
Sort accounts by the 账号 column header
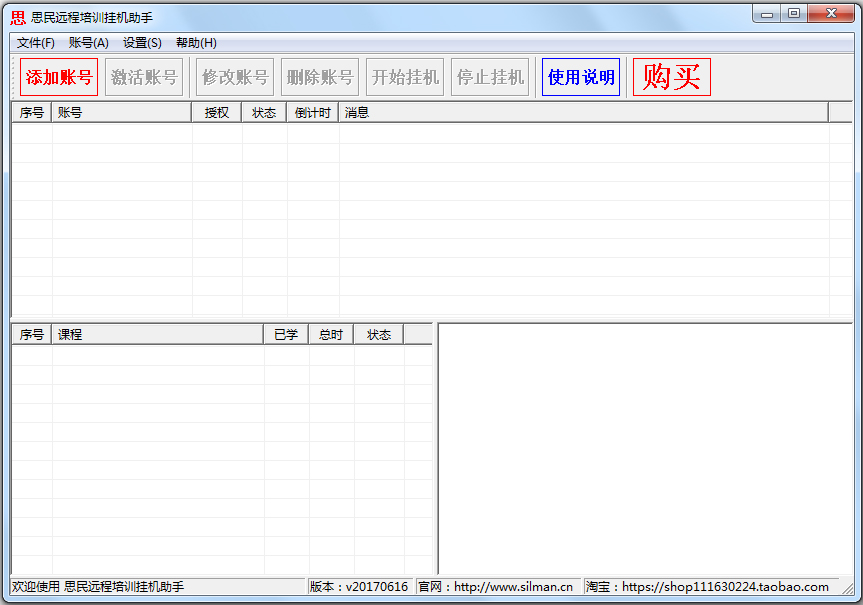point(122,112)
